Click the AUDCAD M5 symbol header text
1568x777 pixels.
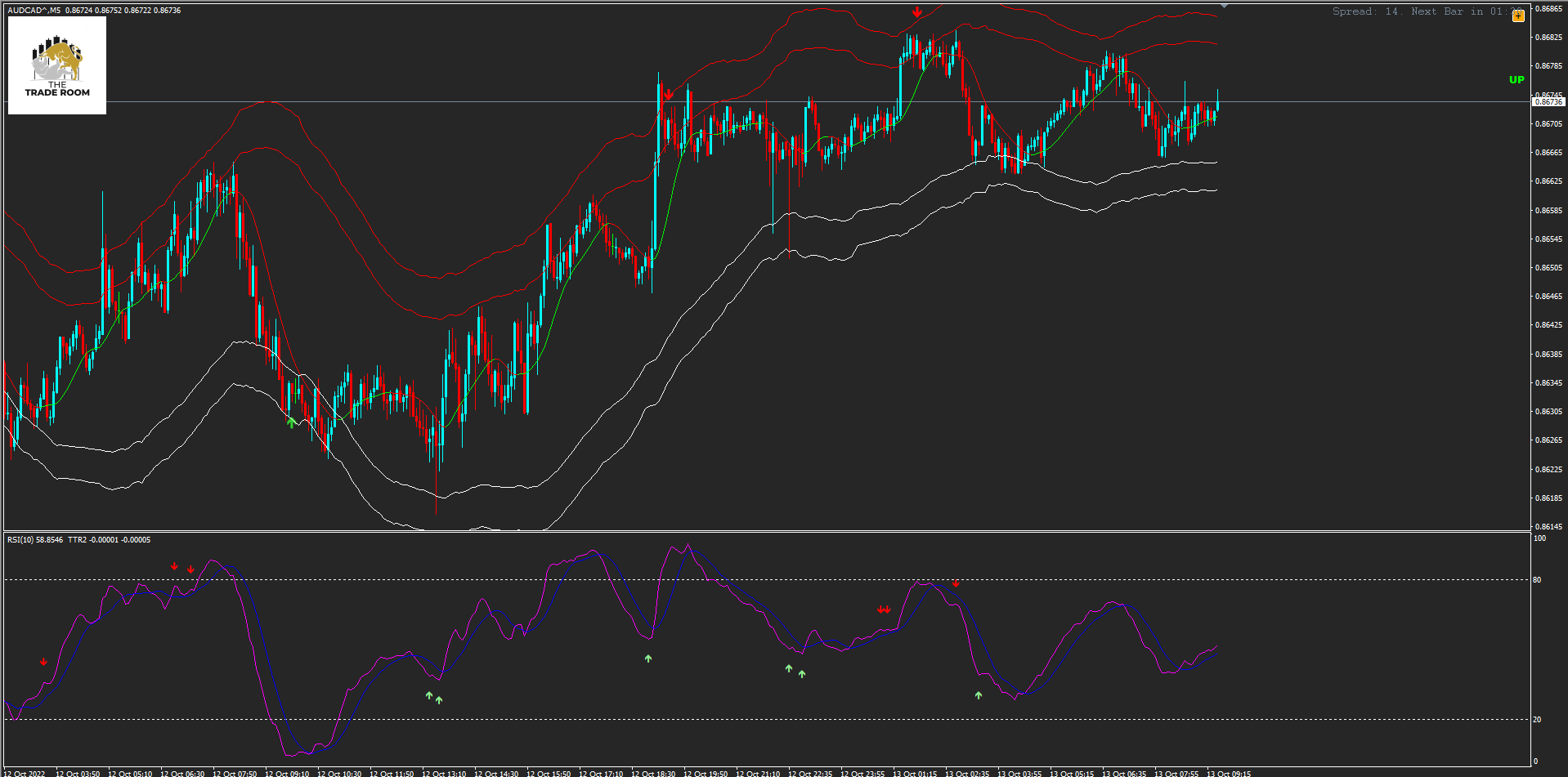point(34,11)
